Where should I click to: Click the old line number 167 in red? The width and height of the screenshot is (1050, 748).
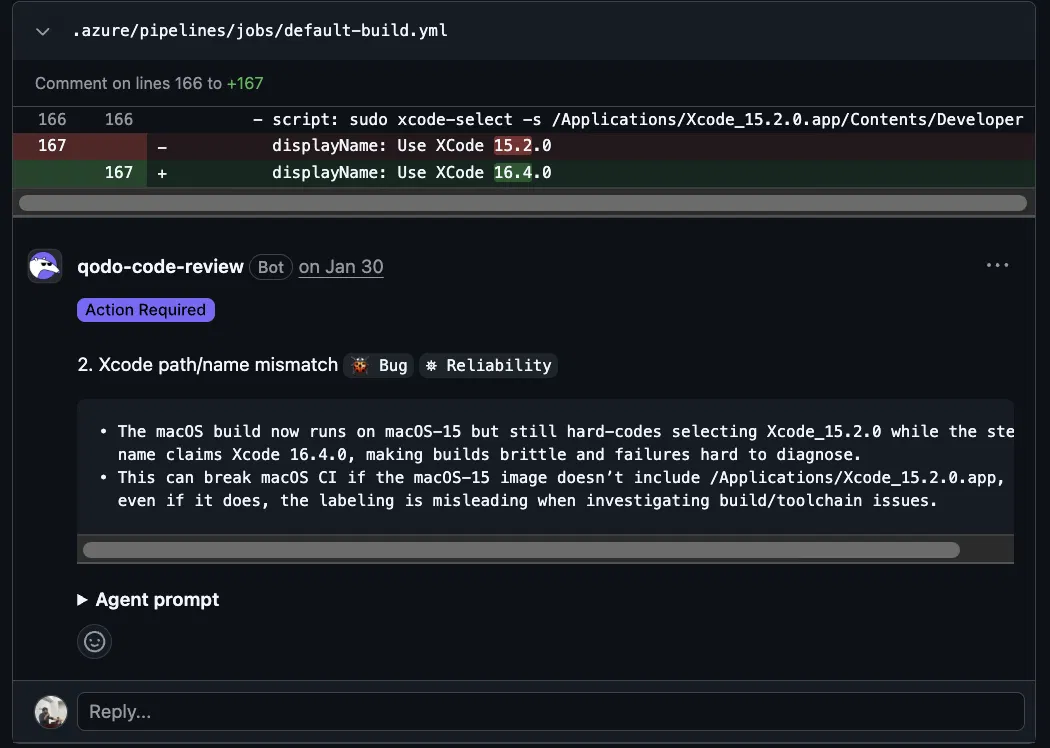(52, 146)
